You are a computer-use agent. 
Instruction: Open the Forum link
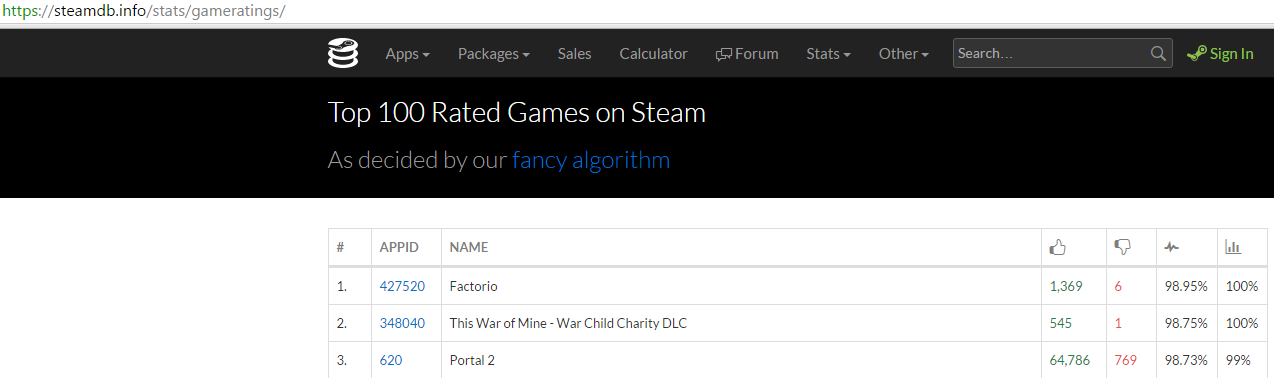coord(747,54)
